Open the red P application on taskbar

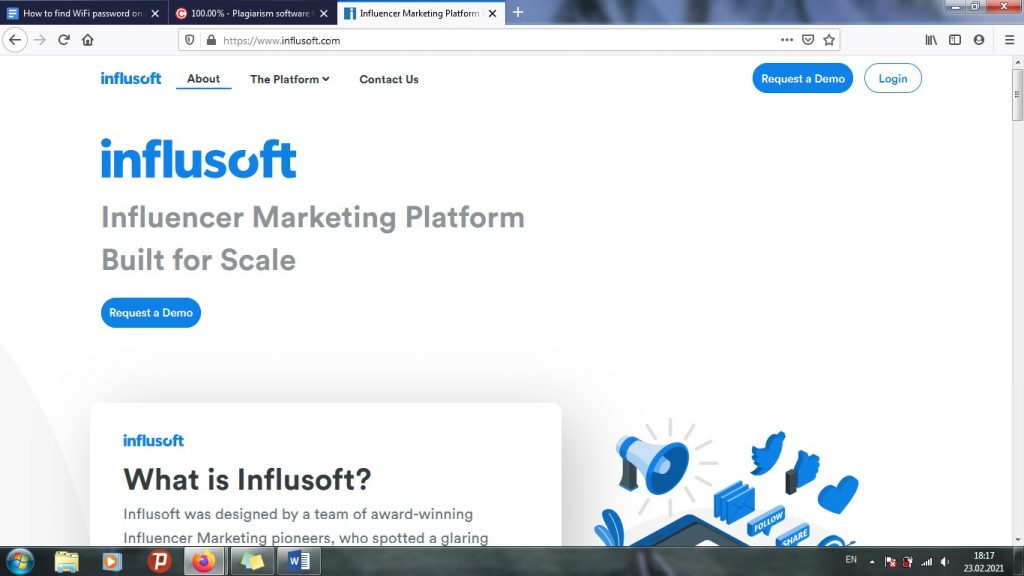(159, 562)
